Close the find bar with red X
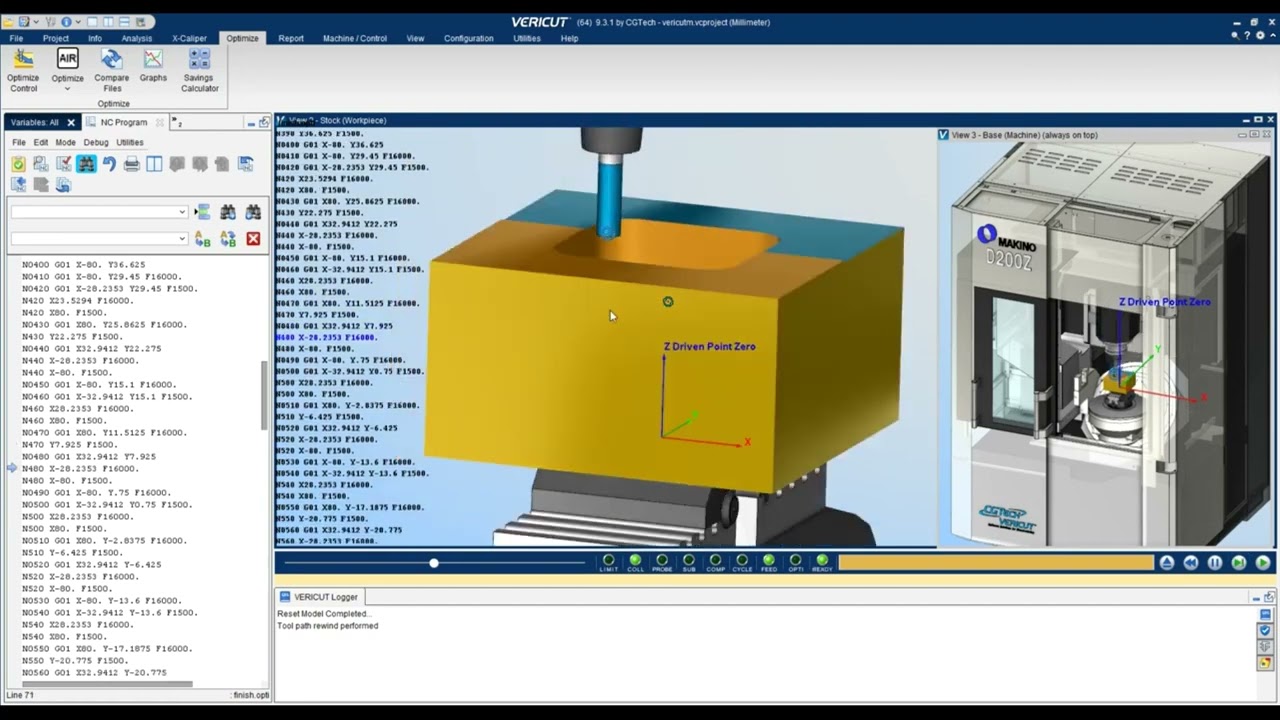 (x=253, y=238)
